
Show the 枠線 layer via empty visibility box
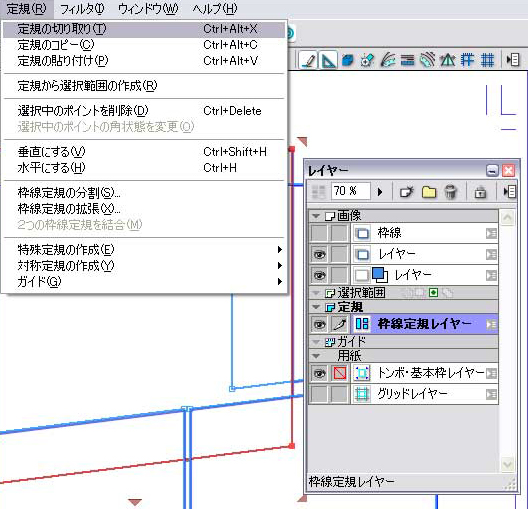coord(319,233)
